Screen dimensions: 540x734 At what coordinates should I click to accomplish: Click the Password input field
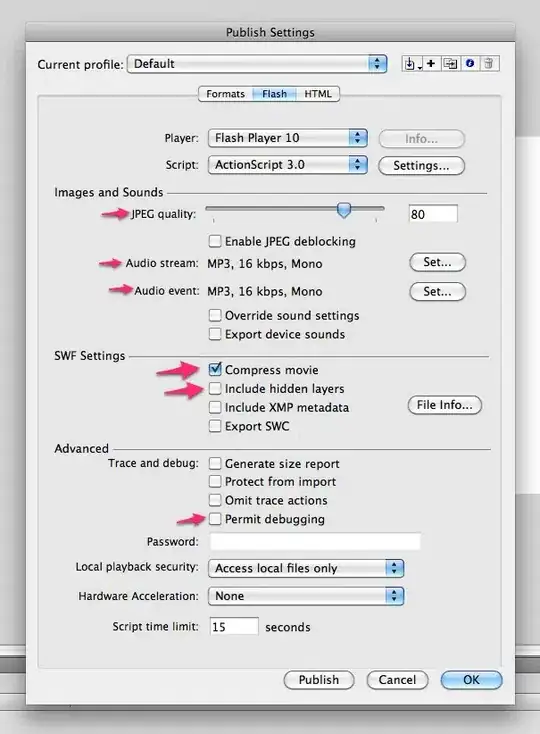[x=315, y=542]
